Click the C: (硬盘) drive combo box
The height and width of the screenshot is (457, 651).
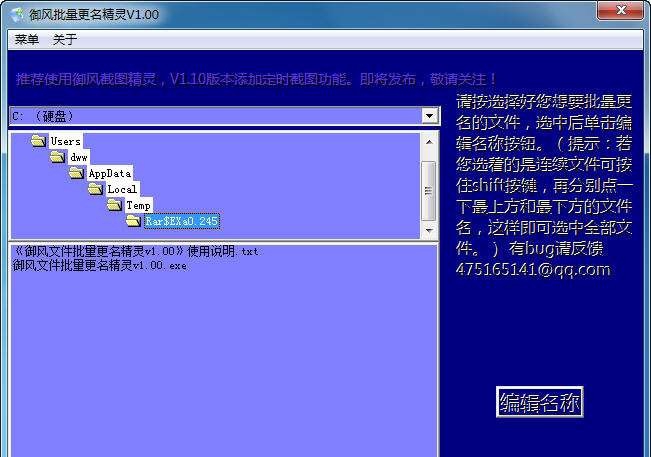coord(225,116)
